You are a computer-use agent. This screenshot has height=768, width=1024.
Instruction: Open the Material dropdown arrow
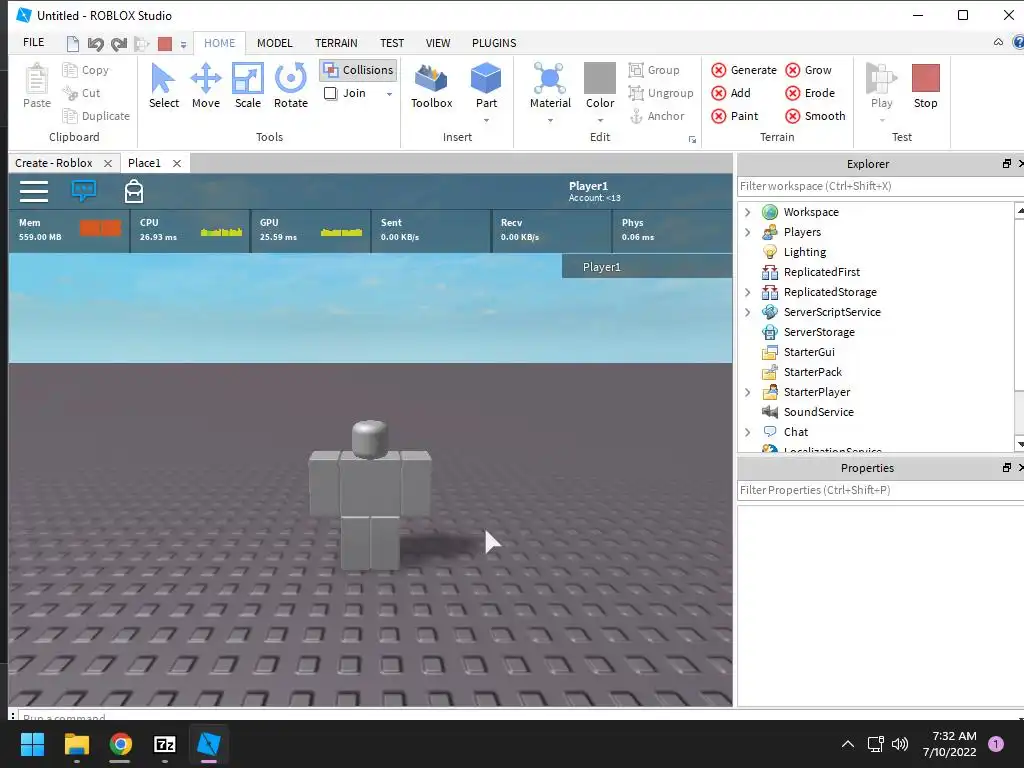[550, 120]
